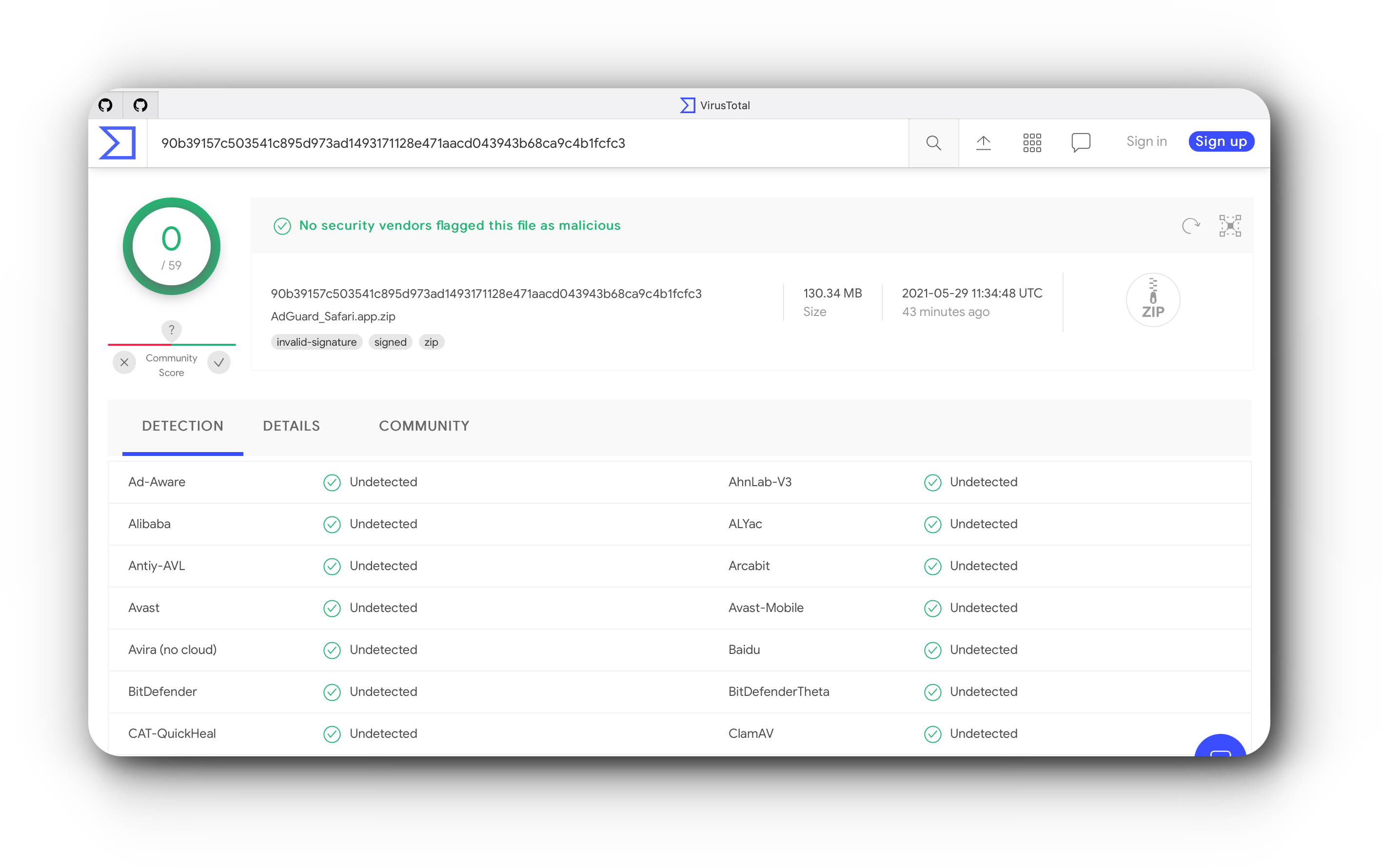Switch to the COMMUNITY tab
The image size is (1382, 868).
pos(424,426)
